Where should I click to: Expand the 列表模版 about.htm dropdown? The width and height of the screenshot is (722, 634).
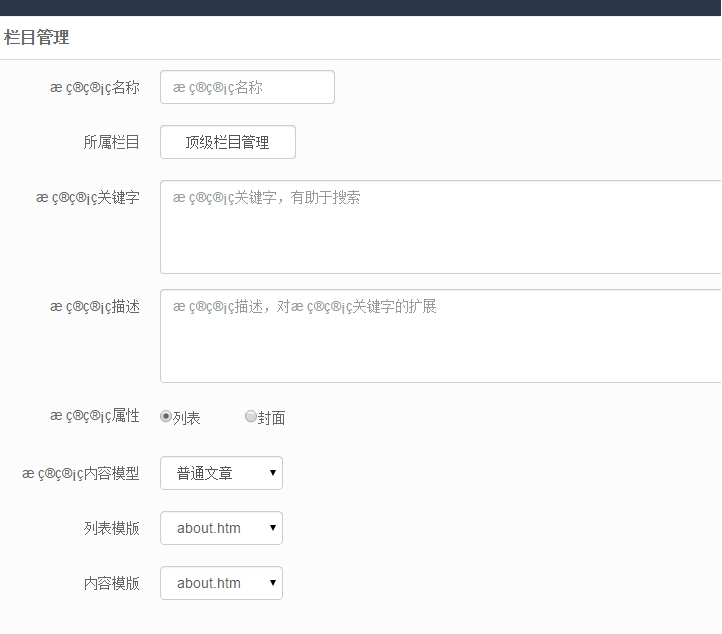point(221,528)
